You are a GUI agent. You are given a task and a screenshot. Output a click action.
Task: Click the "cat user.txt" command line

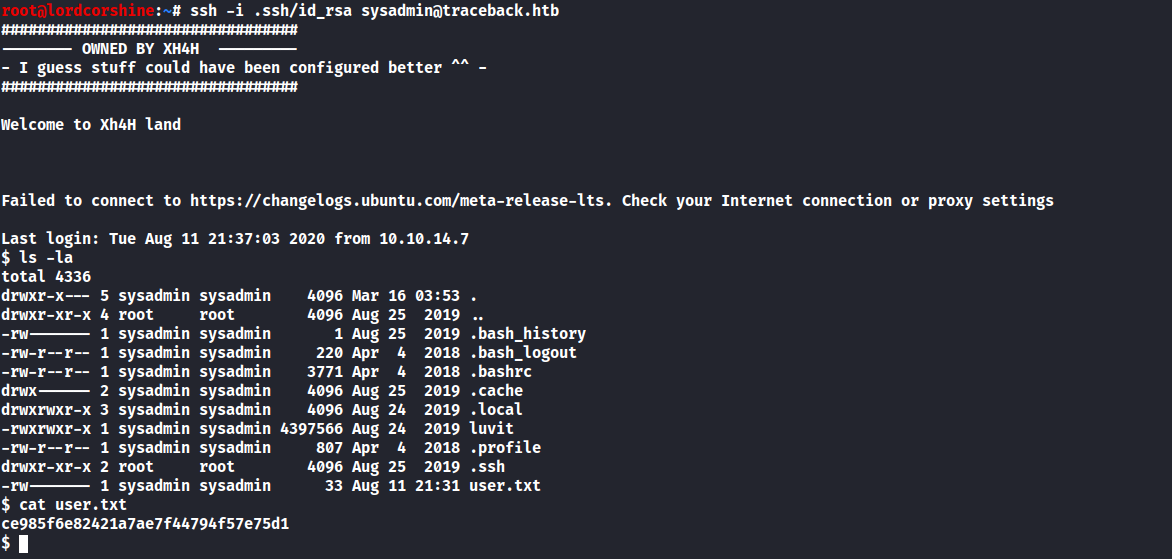(68, 505)
